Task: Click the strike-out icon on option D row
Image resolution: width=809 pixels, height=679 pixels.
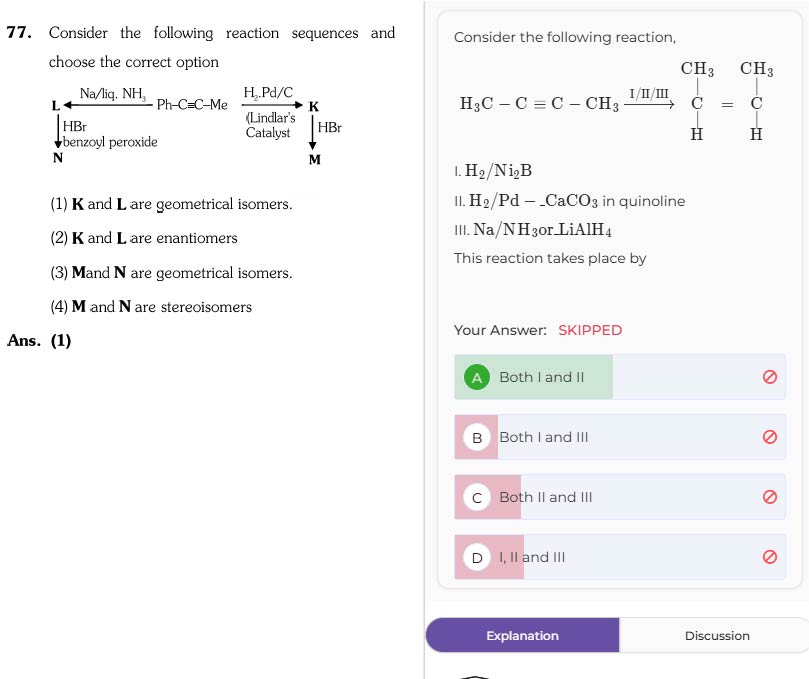Action: (769, 557)
